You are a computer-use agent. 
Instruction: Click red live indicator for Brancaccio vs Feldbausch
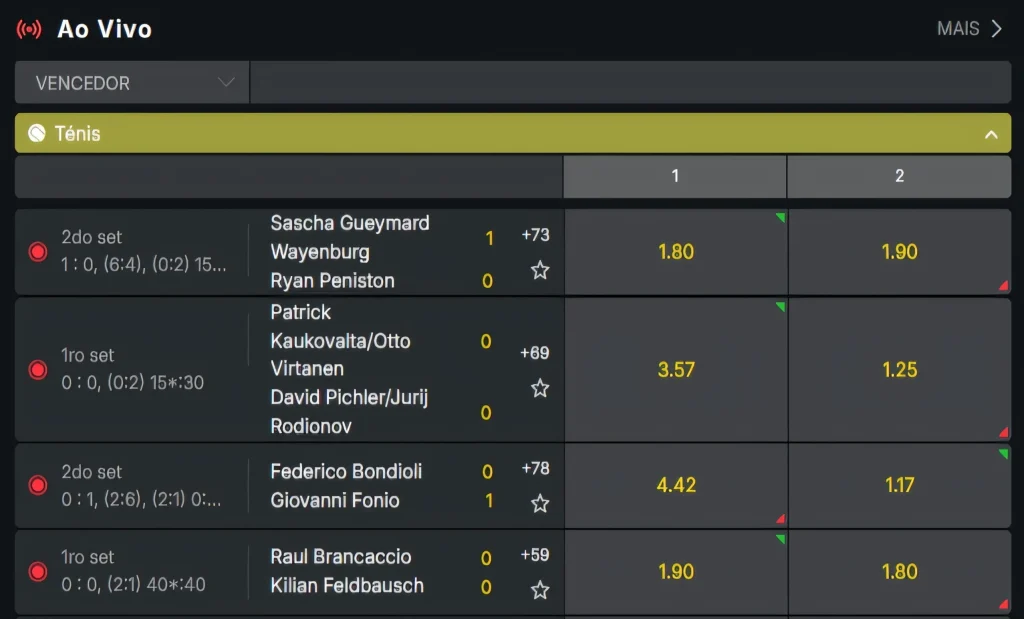point(38,572)
